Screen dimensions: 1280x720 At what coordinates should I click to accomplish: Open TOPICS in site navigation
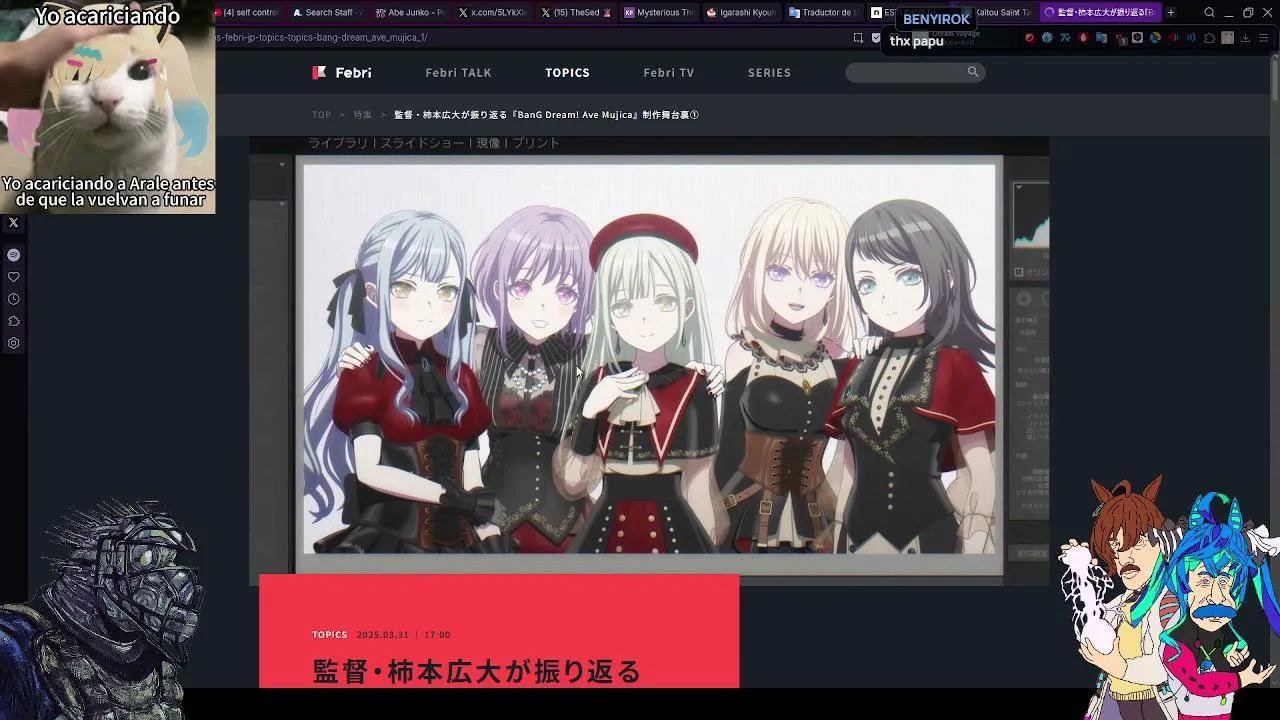coord(567,73)
